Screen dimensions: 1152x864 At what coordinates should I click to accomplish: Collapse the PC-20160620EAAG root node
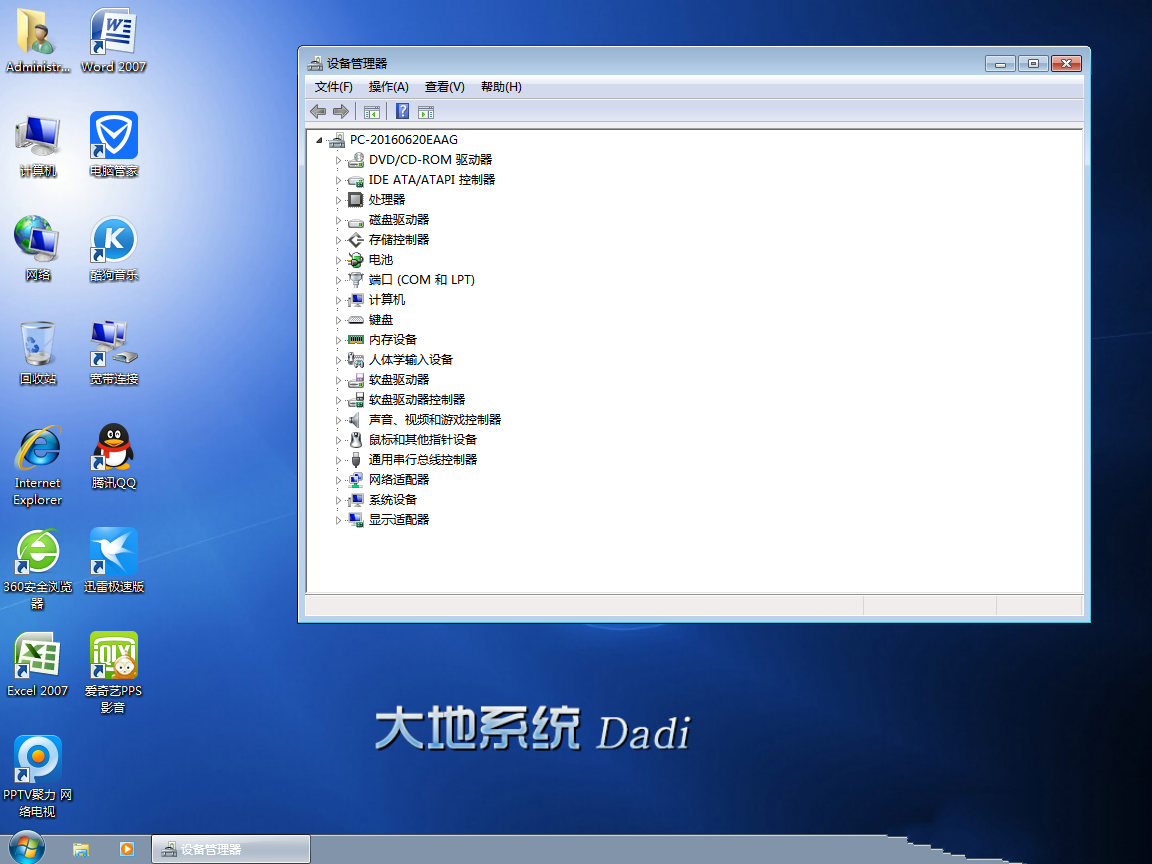(319, 140)
